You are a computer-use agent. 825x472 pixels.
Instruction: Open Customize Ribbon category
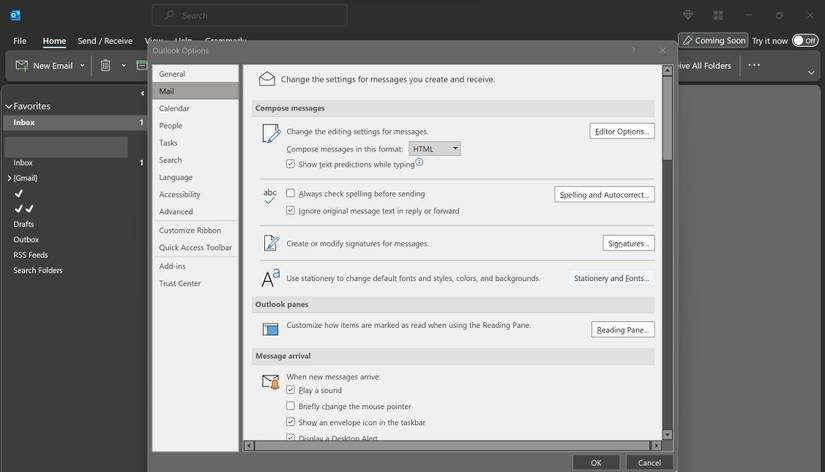point(195,230)
